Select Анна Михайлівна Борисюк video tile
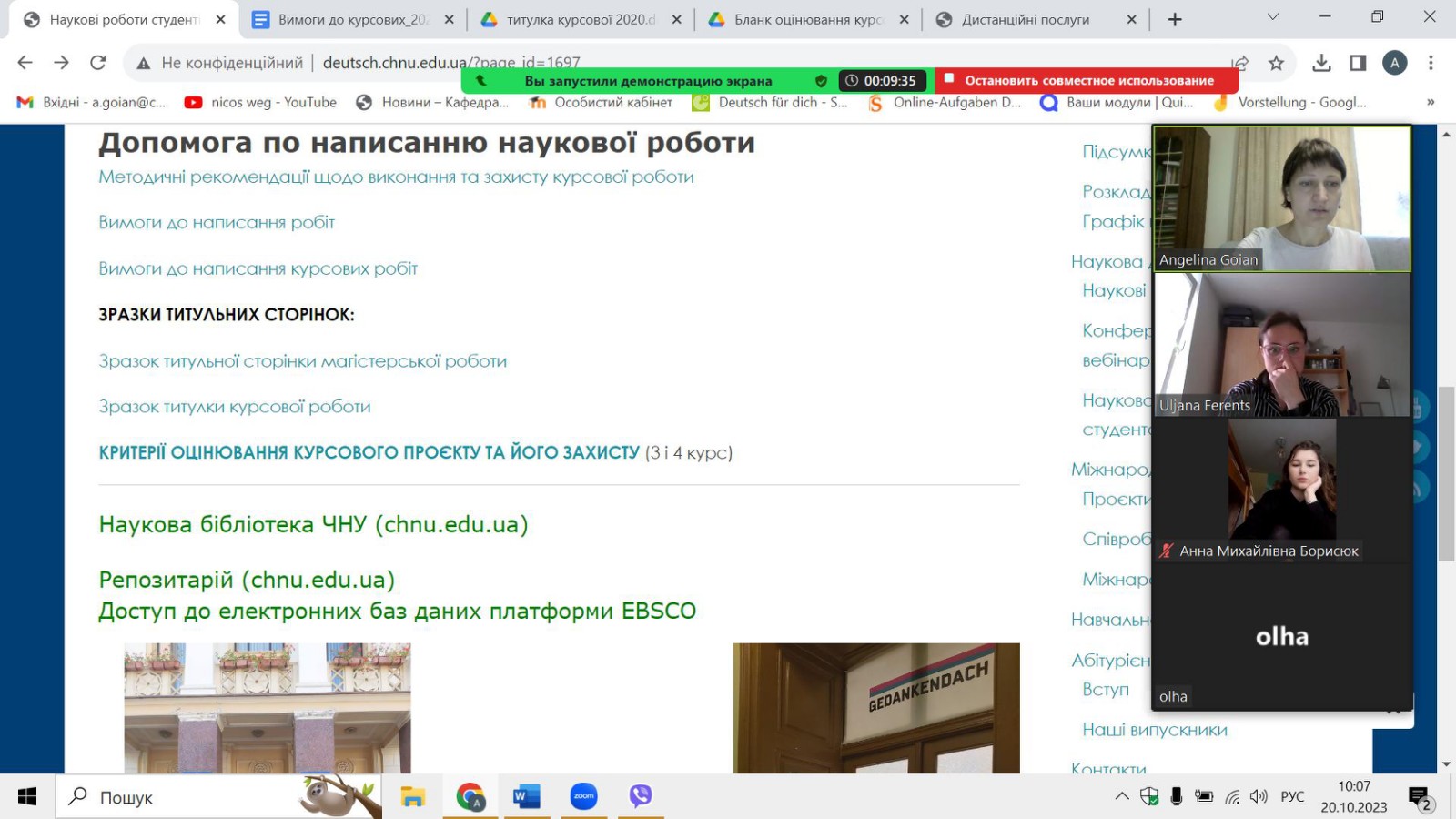The width and height of the screenshot is (1456, 819). pyautogui.click(x=1282, y=490)
